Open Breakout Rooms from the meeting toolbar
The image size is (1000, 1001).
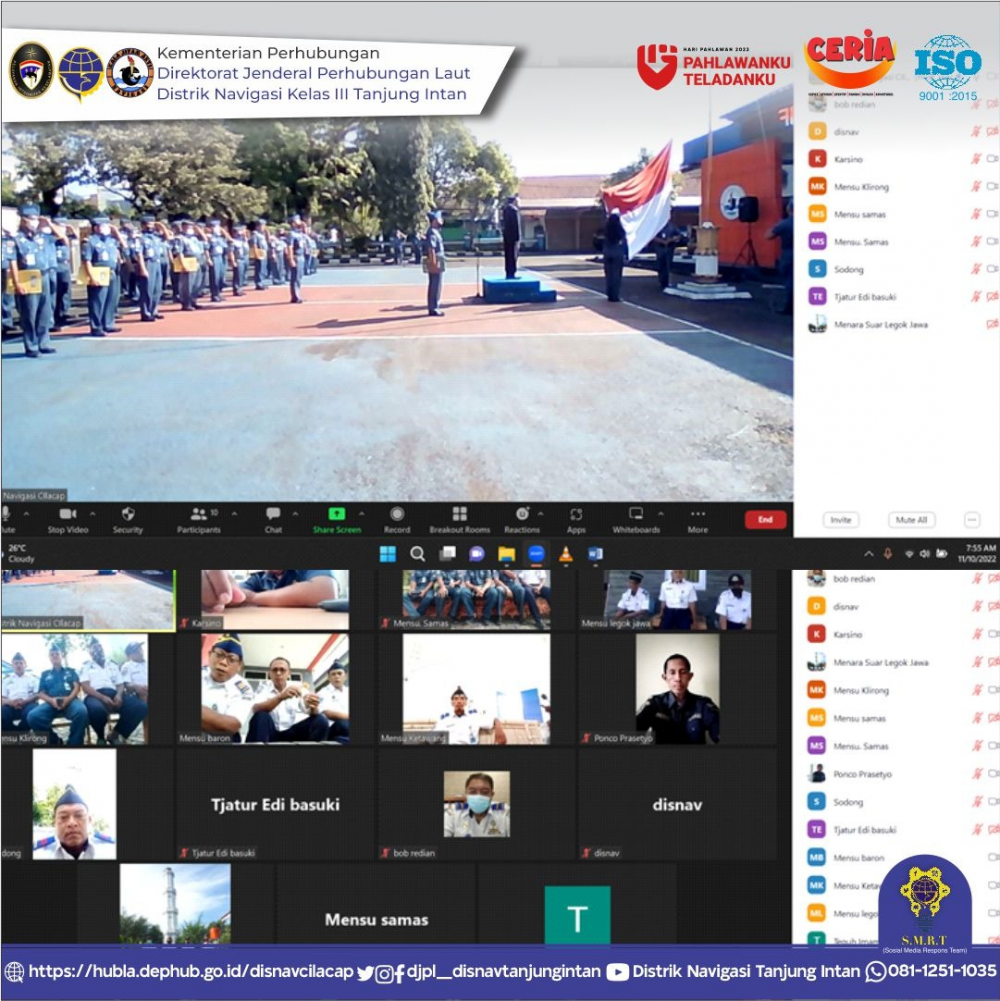point(460,520)
